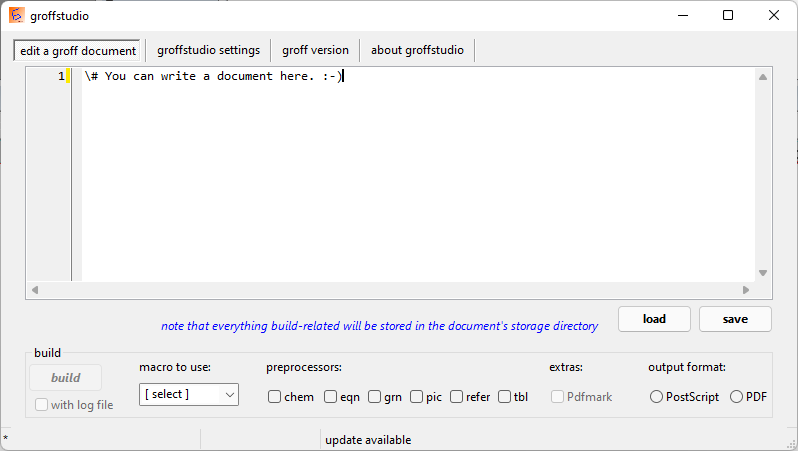Click the save button
Viewport: 798px width, 451px height.
click(x=735, y=319)
